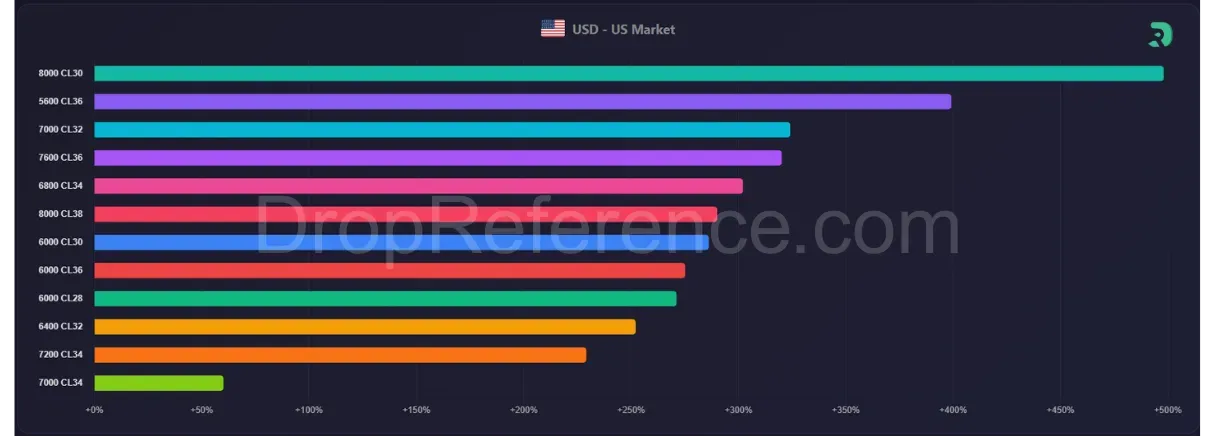Click the 7000 CL34 row label
The image size is (1216, 437).
coord(61,382)
